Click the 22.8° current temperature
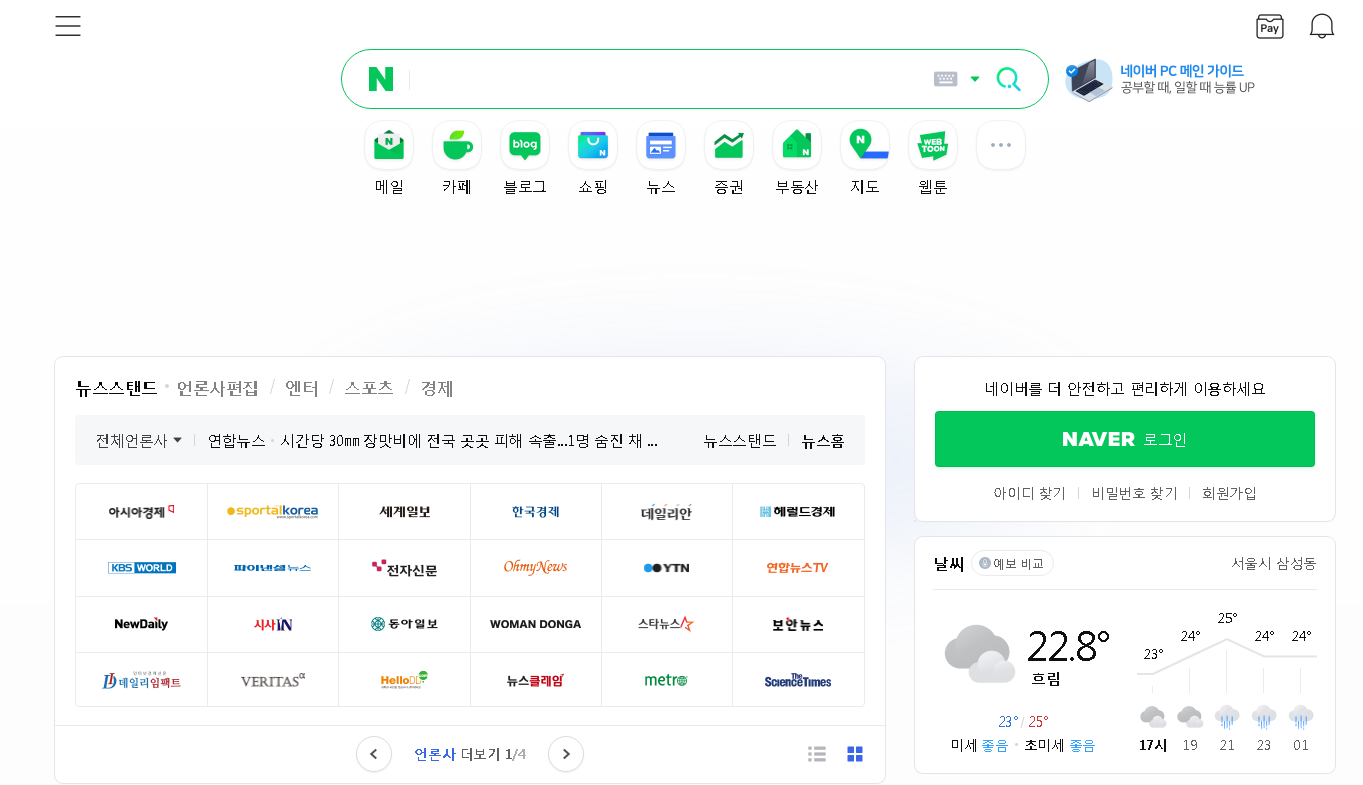This screenshot has width=1363, height=785. [x=1068, y=647]
